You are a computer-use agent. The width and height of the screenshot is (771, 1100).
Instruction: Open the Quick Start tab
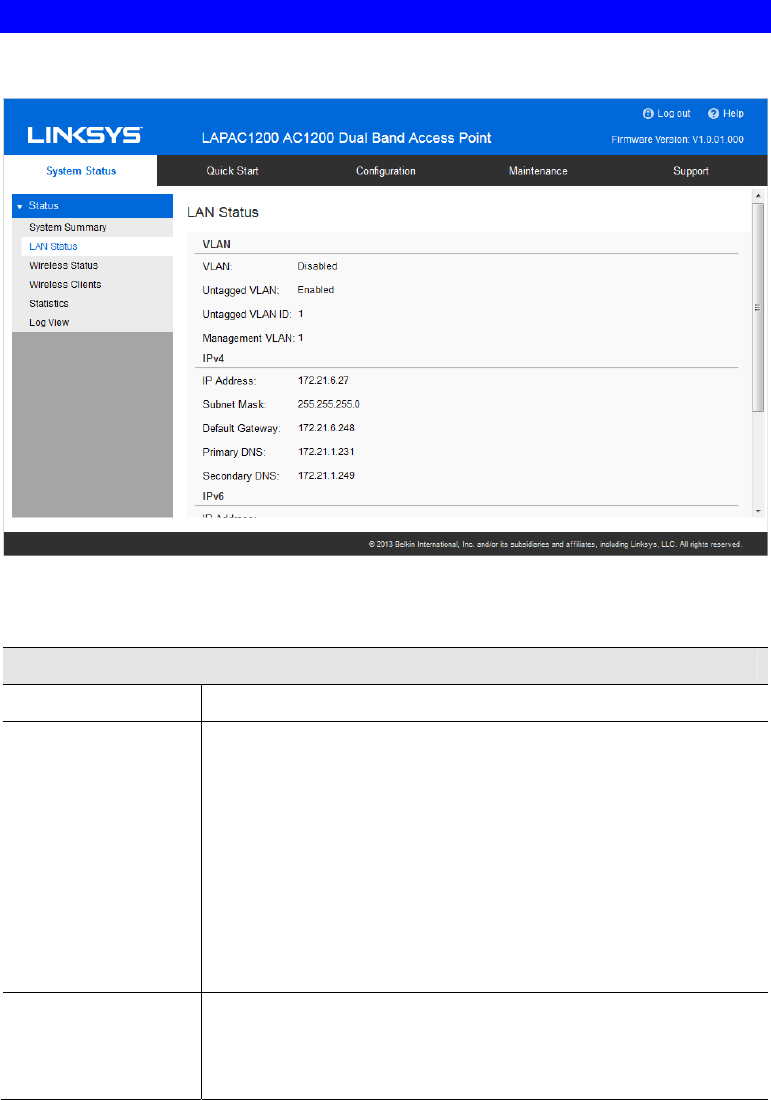pyautogui.click(x=232, y=170)
